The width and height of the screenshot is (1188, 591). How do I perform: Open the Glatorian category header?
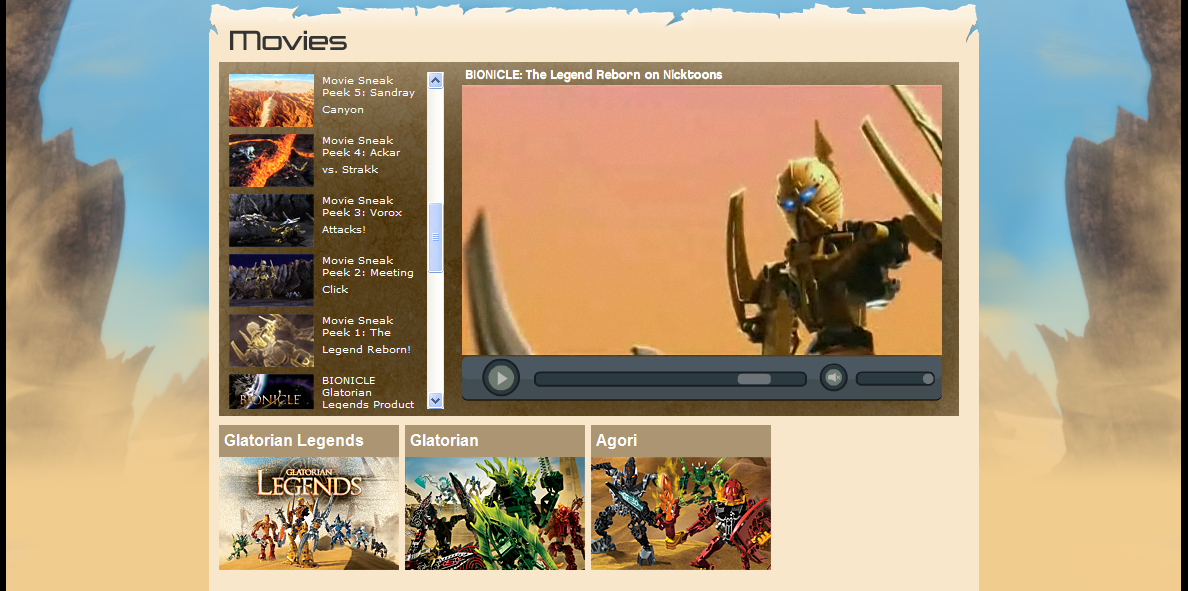[x=495, y=441]
